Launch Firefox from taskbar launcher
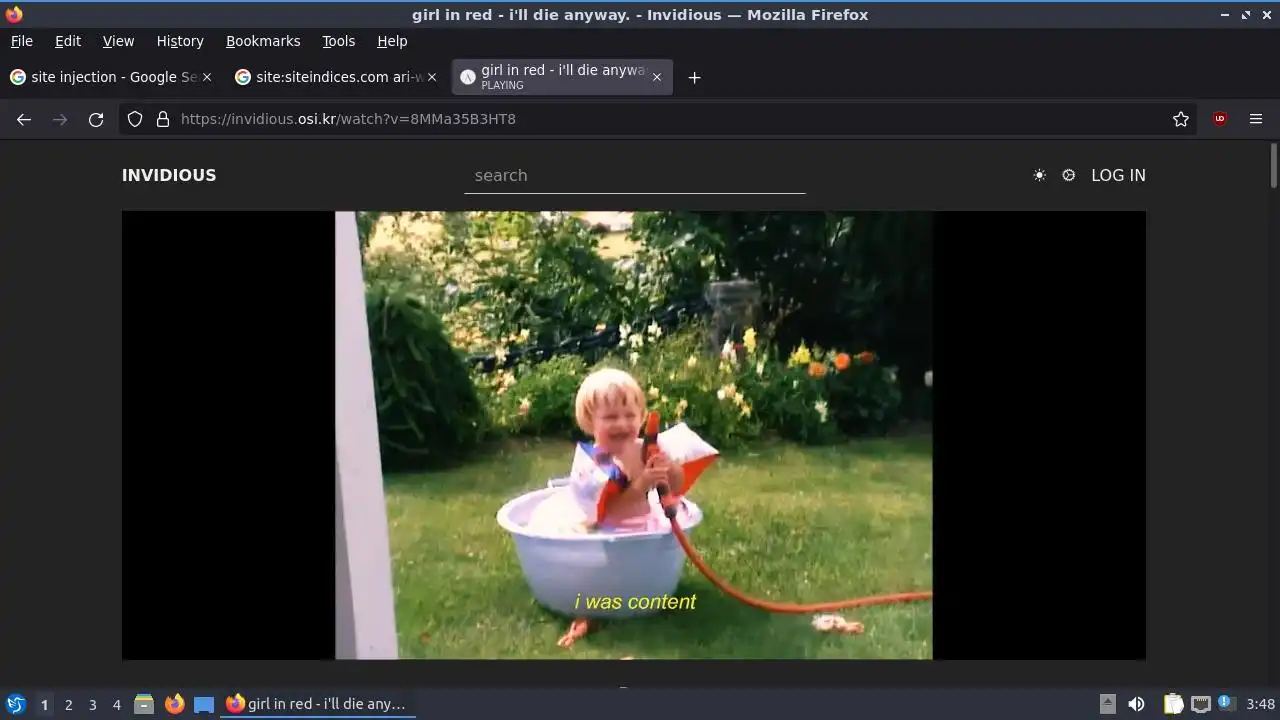1280x720 pixels. 174,704
